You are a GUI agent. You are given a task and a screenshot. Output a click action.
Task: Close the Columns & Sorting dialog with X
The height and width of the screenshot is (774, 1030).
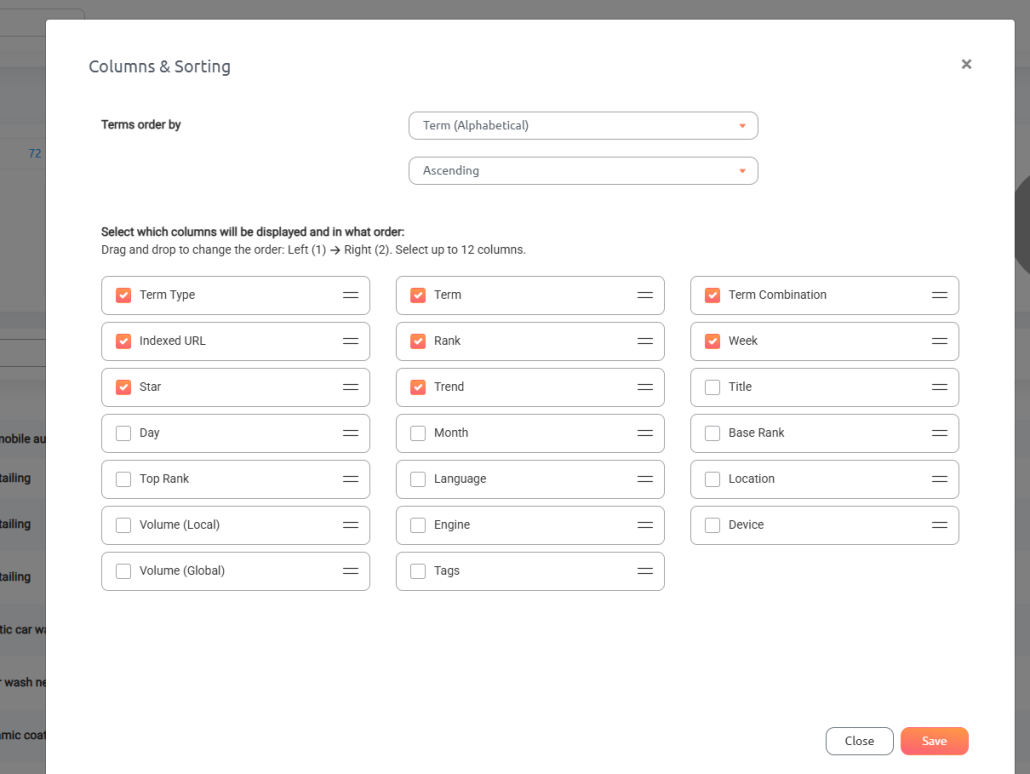pos(966,64)
